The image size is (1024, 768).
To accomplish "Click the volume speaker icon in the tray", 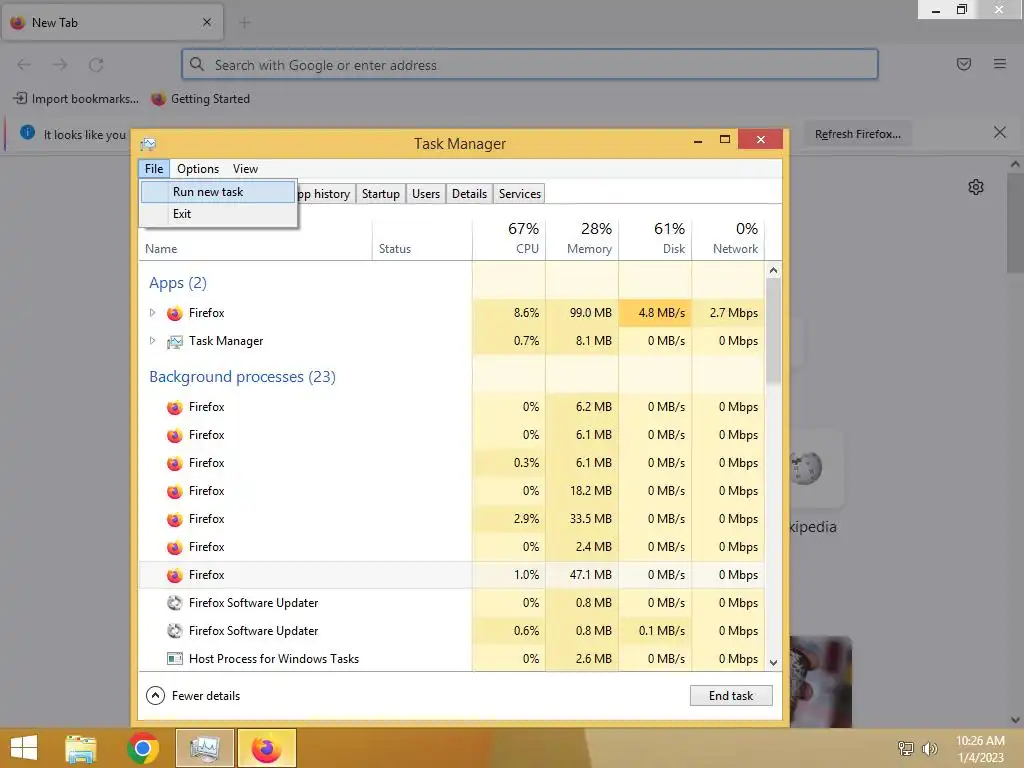I will coord(929,748).
